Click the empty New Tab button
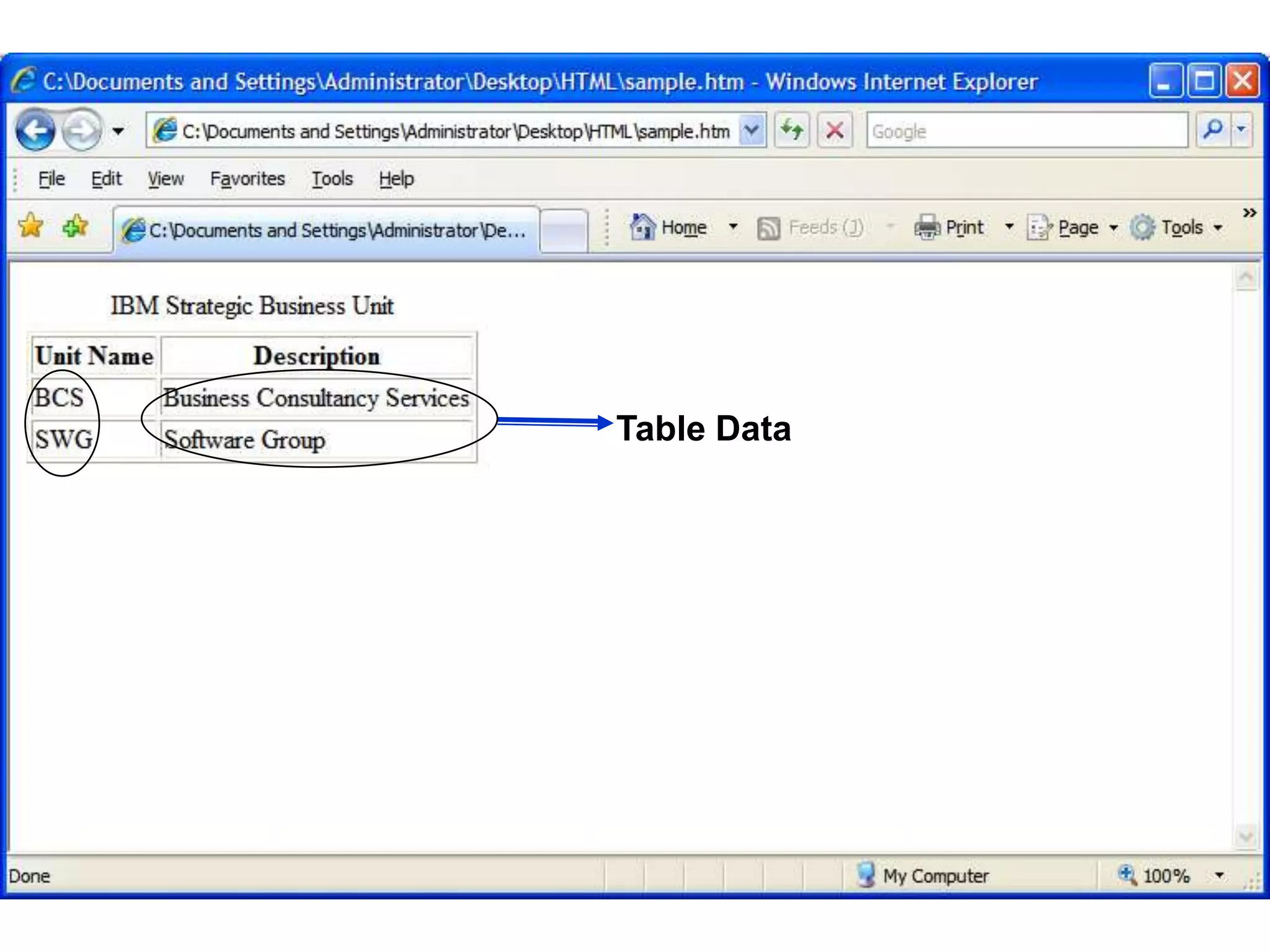Image resolution: width=1270 pixels, height=952 pixels. pos(564,231)
